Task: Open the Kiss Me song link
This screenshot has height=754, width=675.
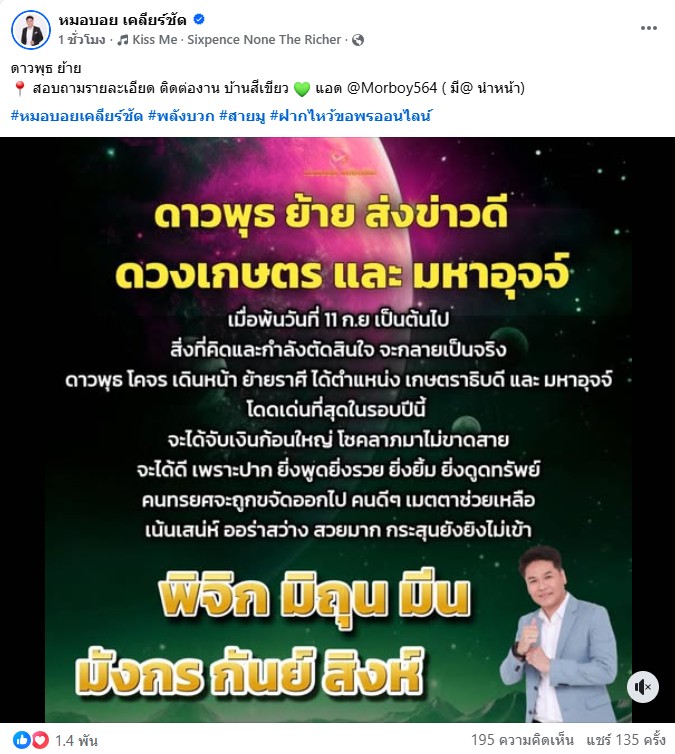Action: point(155,40)
